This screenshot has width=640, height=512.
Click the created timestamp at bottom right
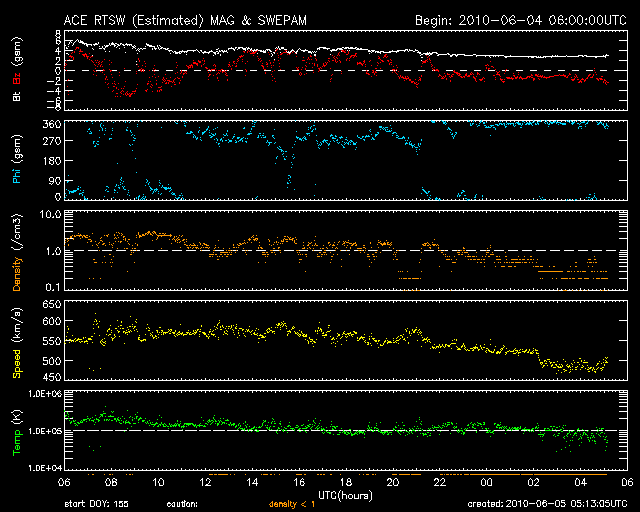tap(547, 504)
